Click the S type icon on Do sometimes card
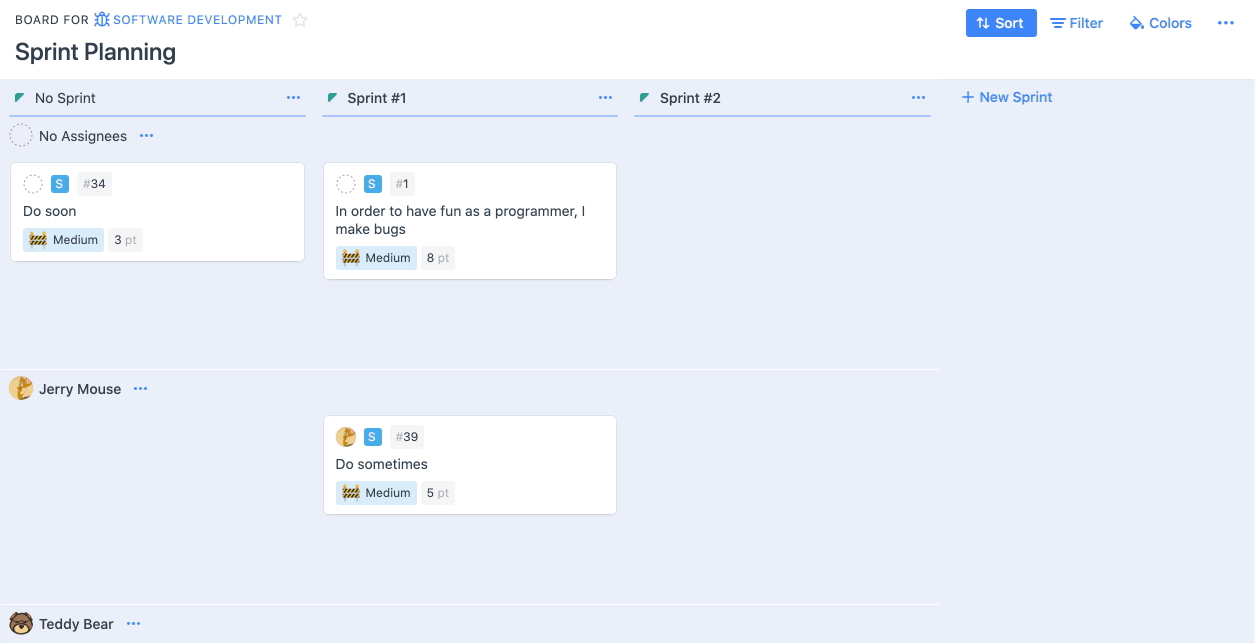 [372, 436]
